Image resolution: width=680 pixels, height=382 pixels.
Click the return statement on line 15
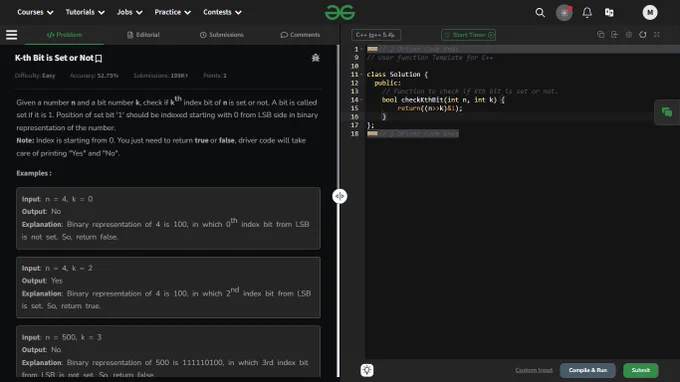point(430,108)
